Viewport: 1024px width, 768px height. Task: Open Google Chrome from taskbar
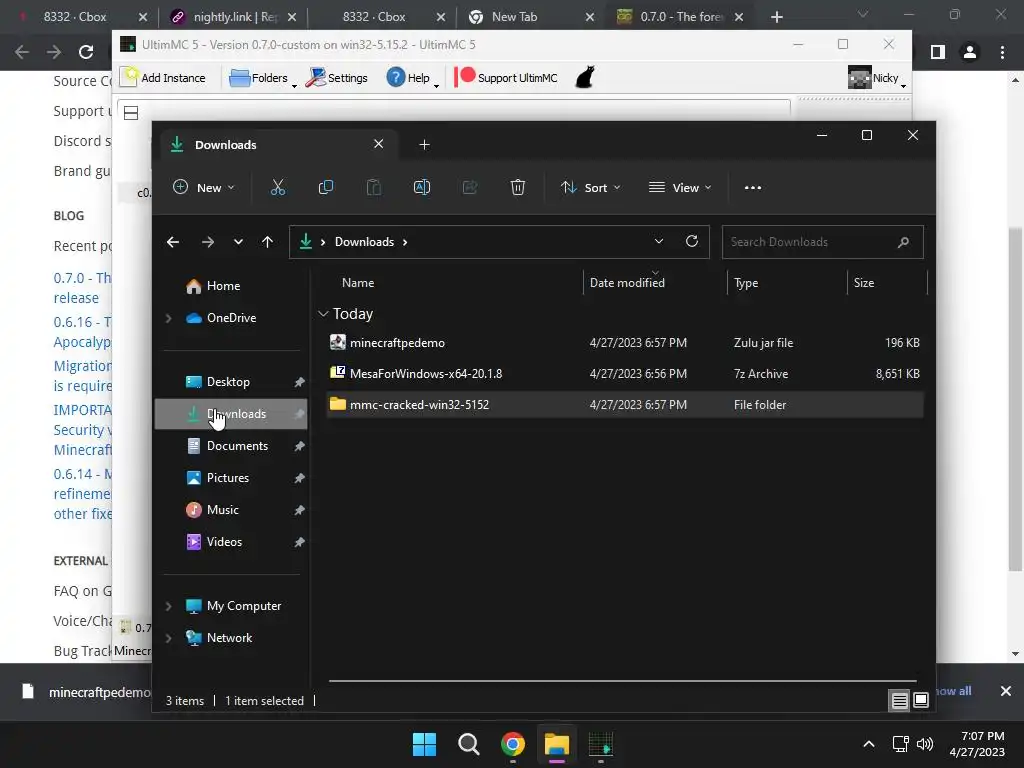point(513,744)
